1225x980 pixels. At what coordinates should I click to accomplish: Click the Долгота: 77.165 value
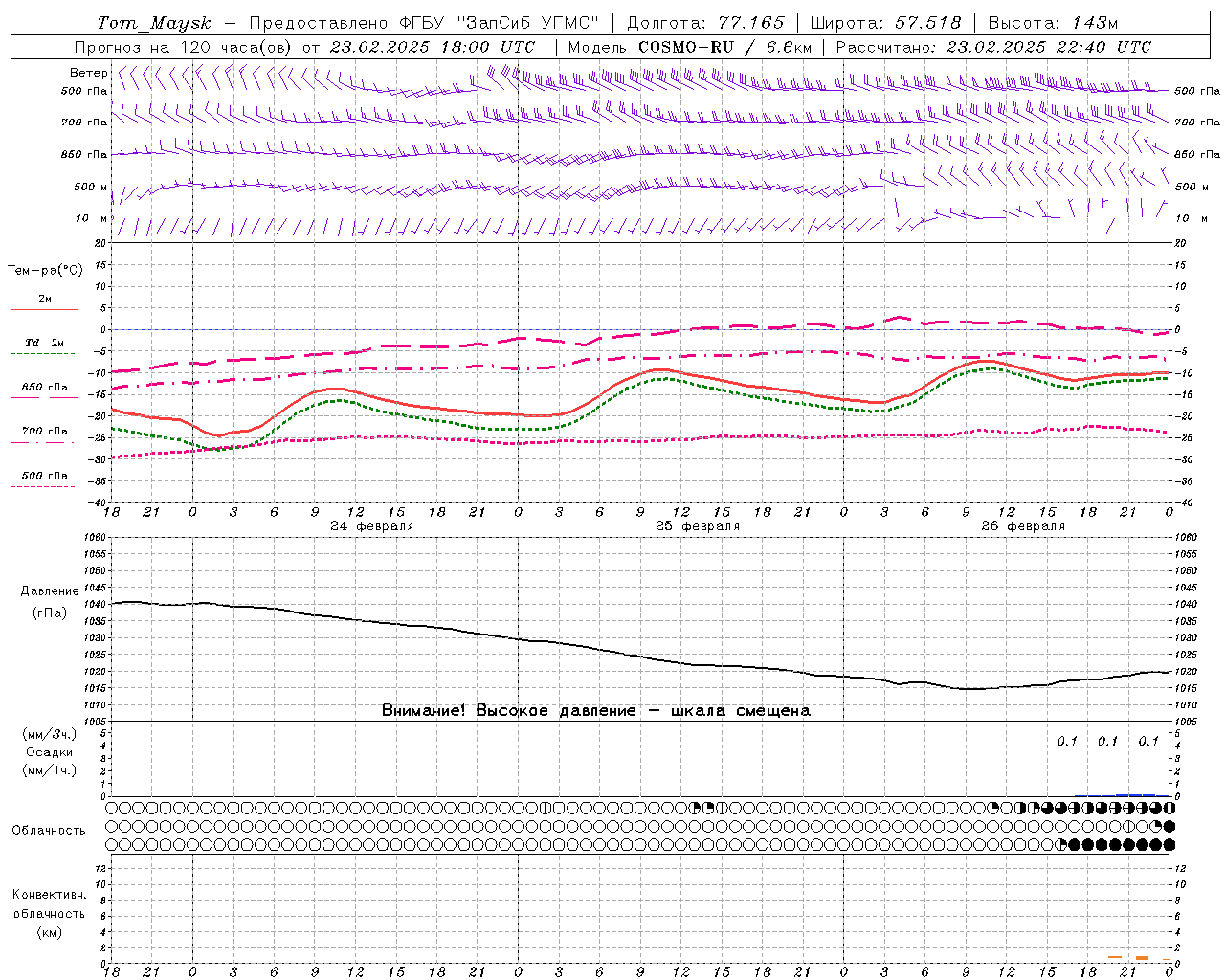pos(706,23)
